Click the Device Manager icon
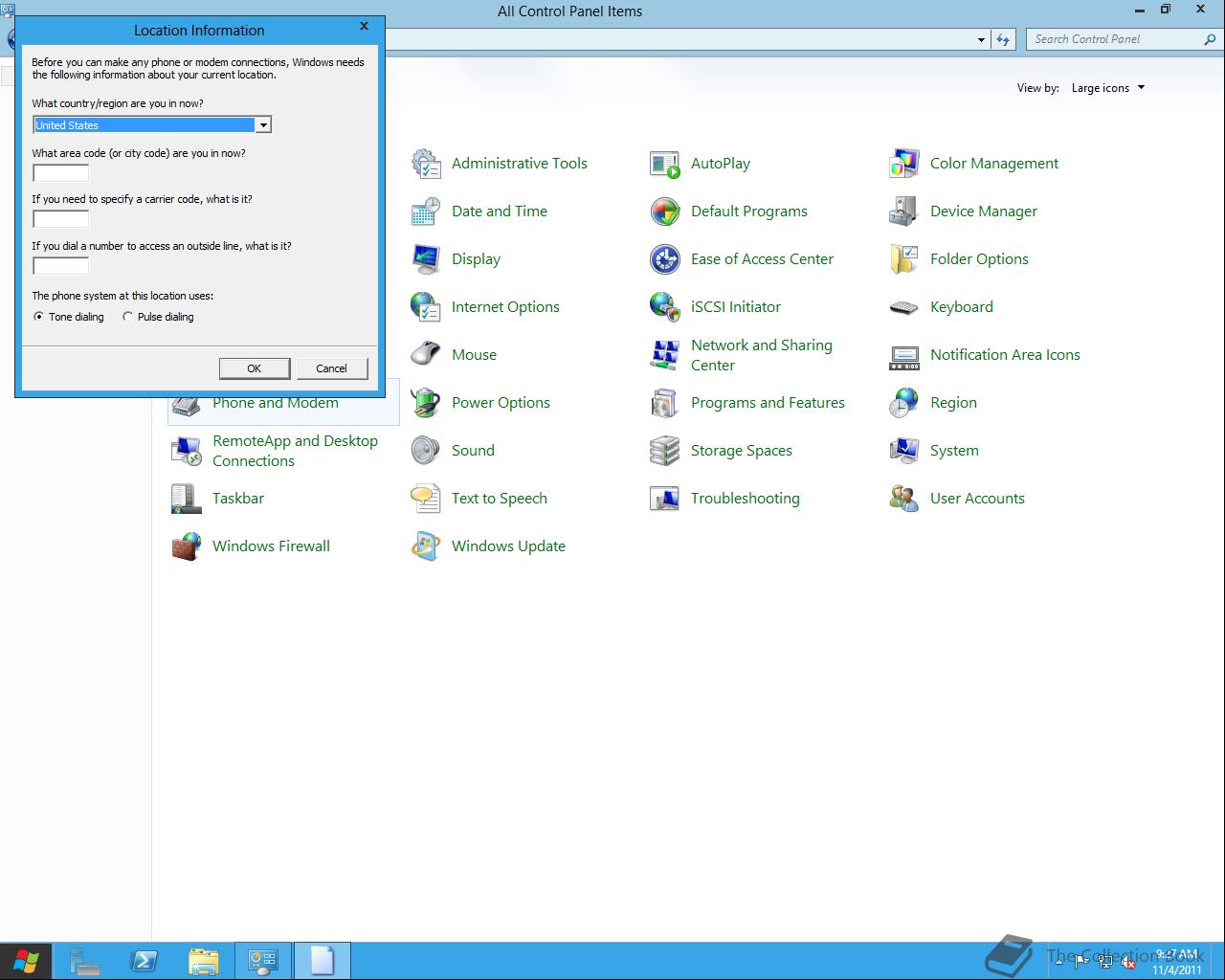Image resolution: width=1225 pixels, height=980 pixels. (x=904, y=212)
